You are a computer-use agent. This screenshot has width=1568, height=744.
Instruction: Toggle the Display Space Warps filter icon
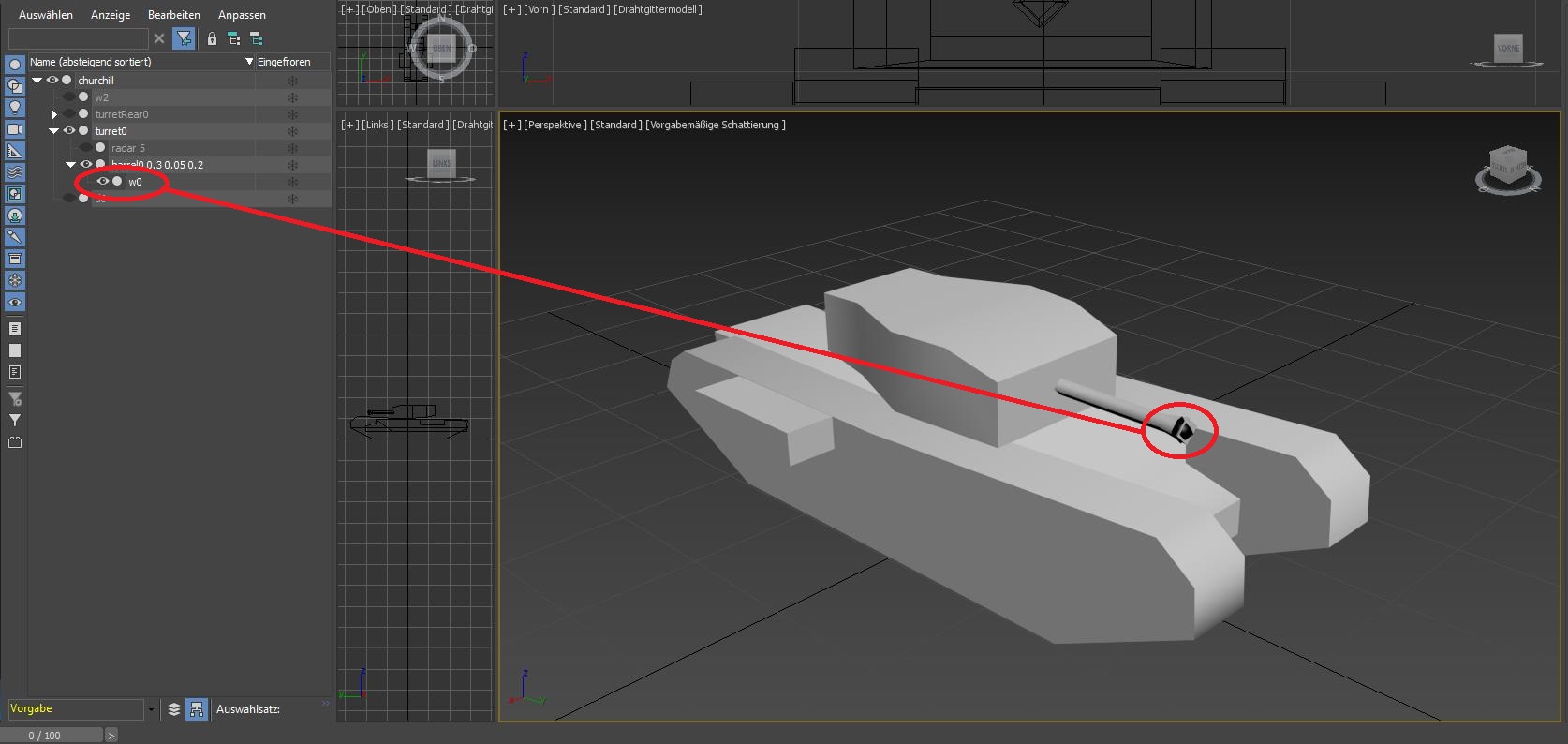(15, 172)
